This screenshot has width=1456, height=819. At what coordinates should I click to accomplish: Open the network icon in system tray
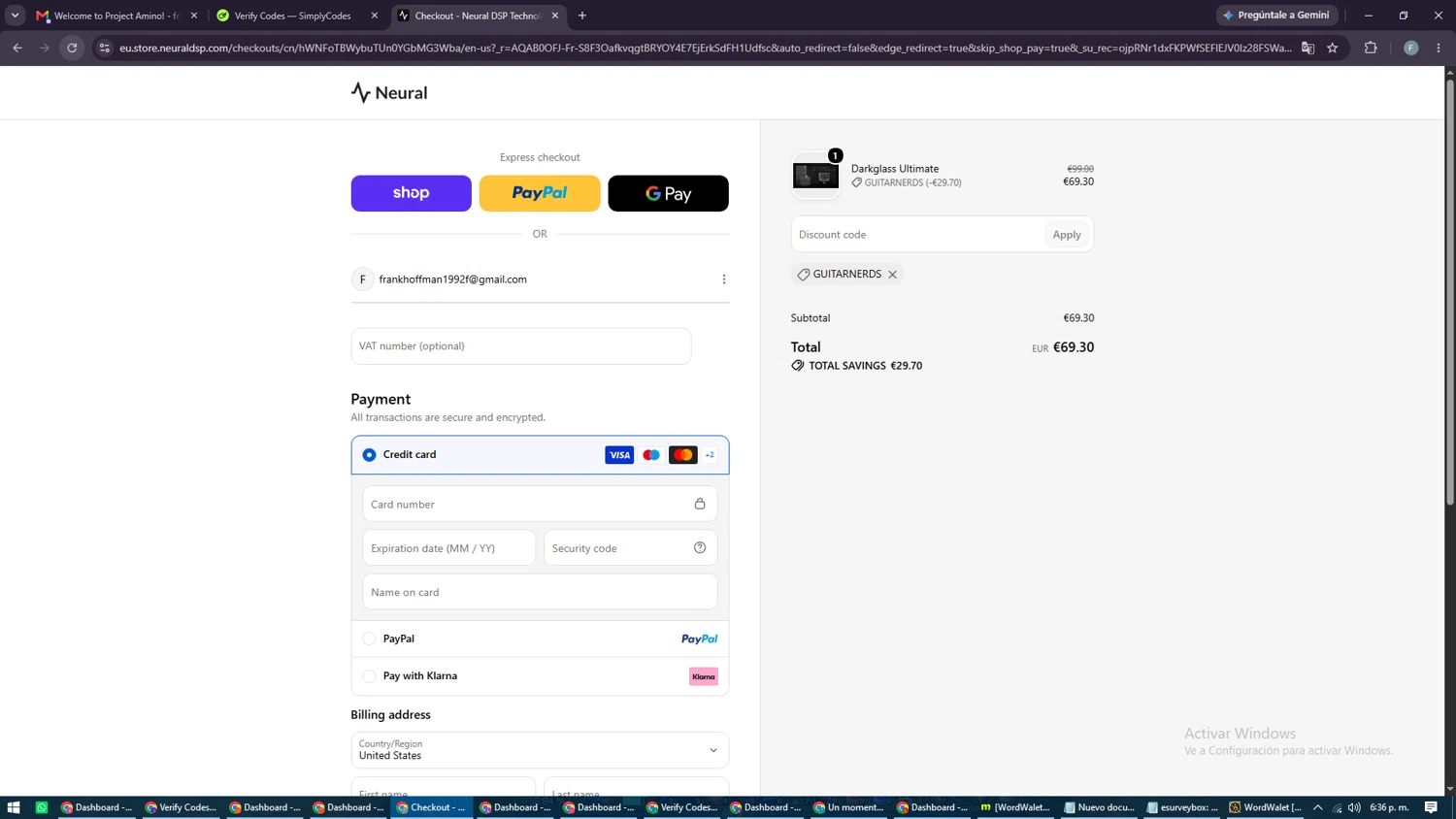(x=1337, y=807)
